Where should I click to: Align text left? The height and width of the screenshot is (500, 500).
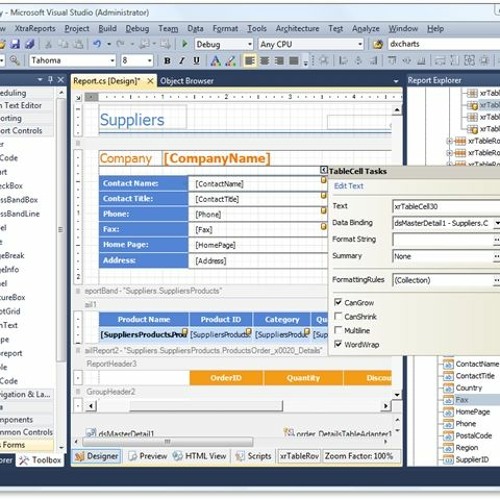(250, 61)
